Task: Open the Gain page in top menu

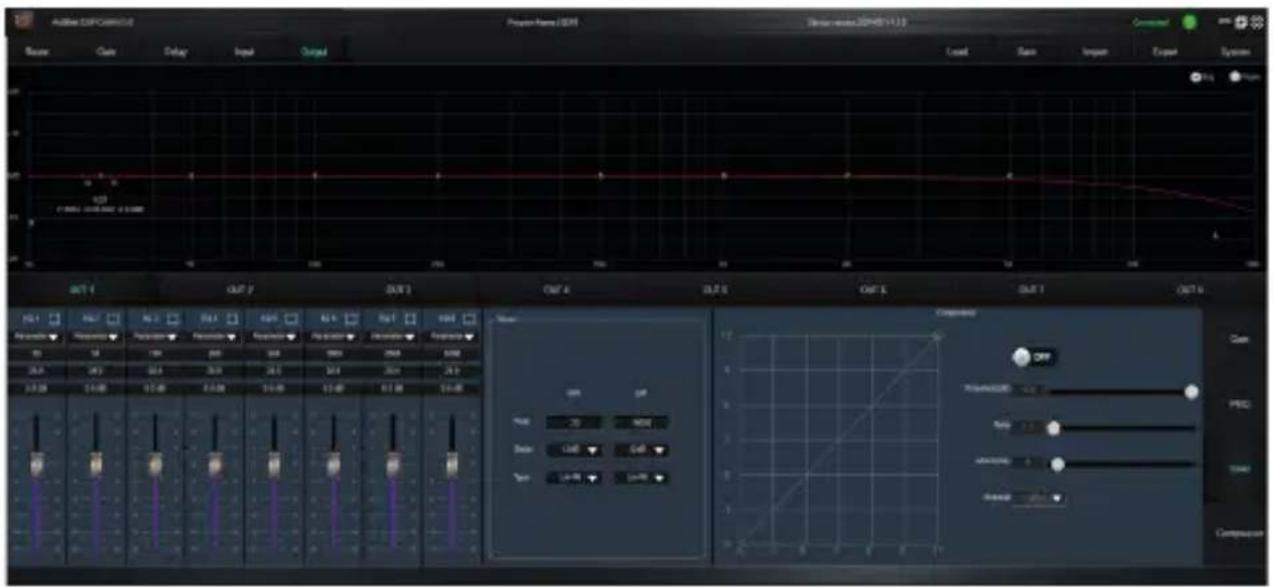Action: tap(105, 51)
